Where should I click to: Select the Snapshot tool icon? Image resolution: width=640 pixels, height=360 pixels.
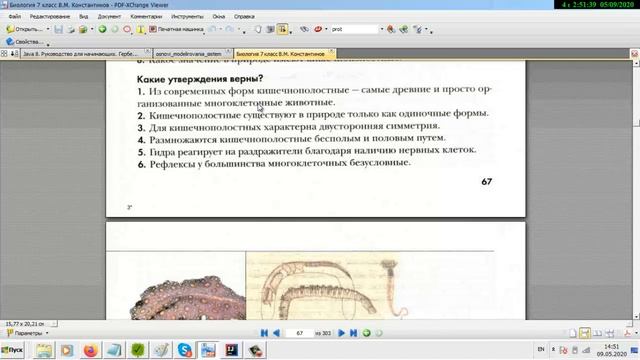tap(270, 29)
